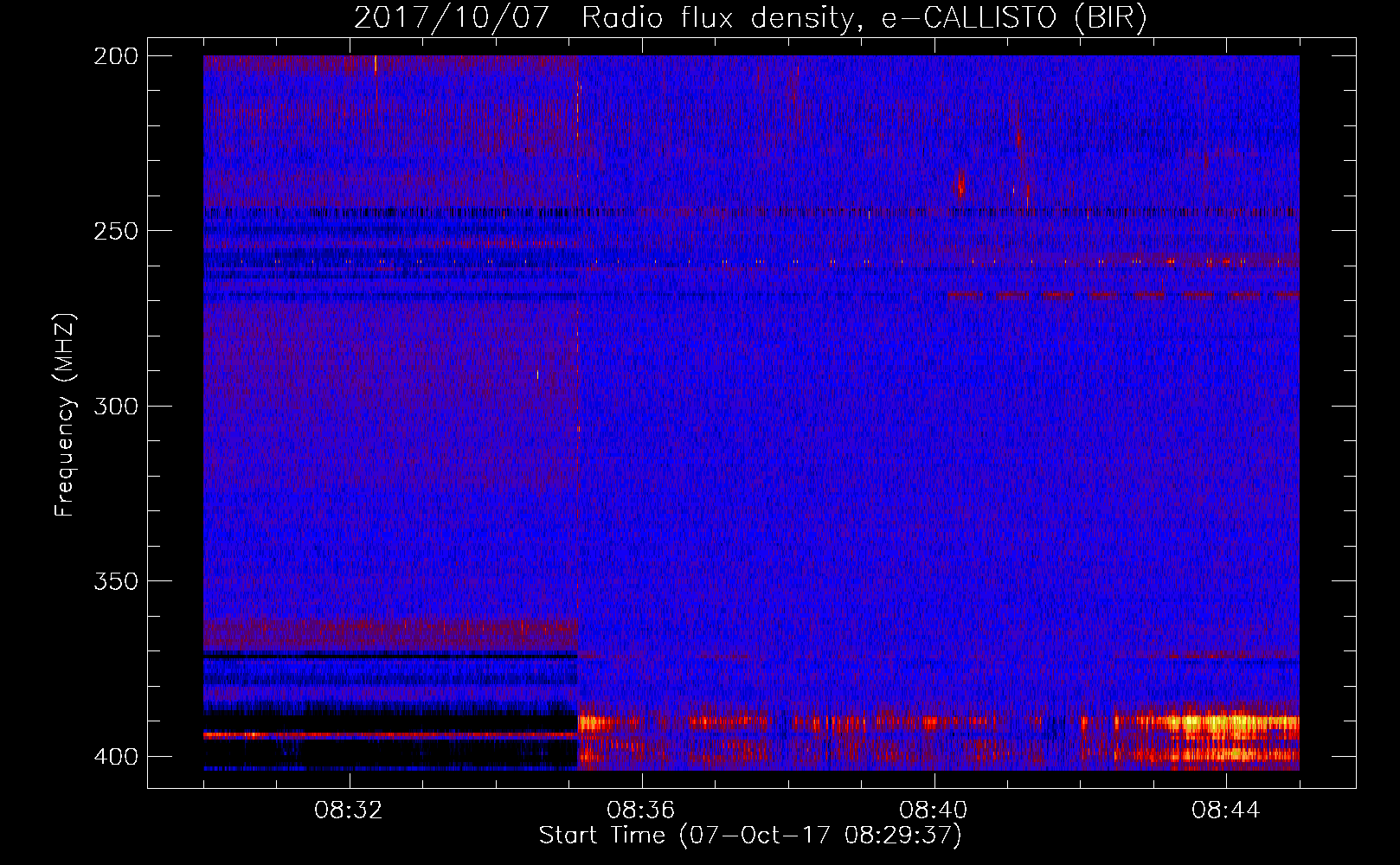The image size is (1400, 865).
Task: Click the 350 frequency tick label
Action: coord(115,581)
